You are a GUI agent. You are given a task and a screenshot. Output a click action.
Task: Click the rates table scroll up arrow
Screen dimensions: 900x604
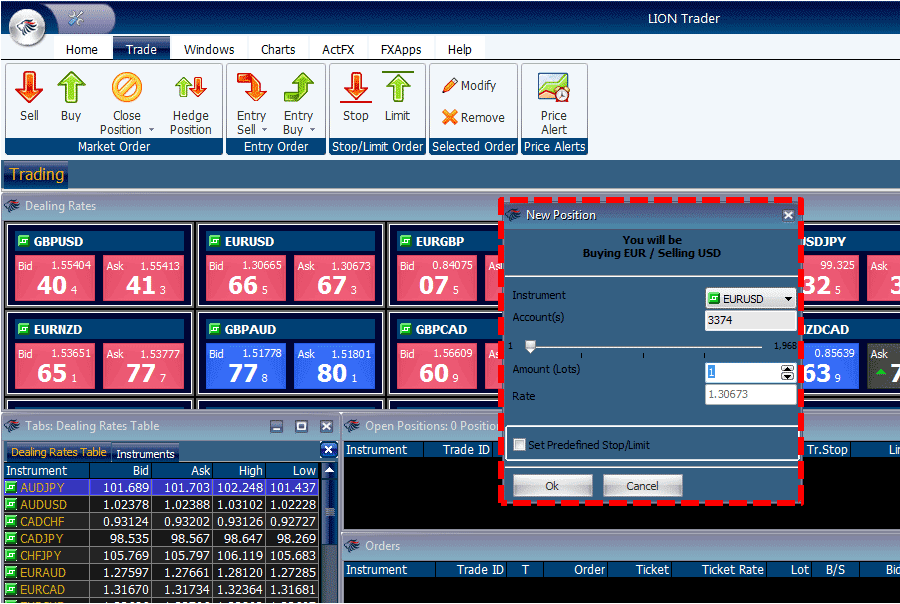click(x=329, y=470)
